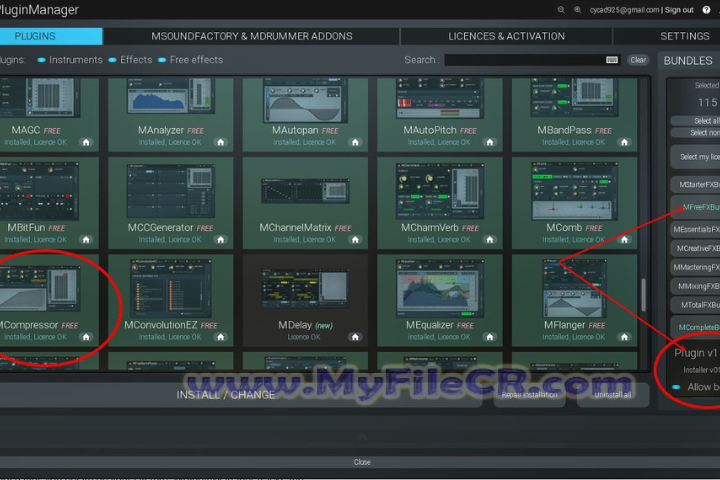Open MSOUNDFACTORY & MDRUMMER ADDONS tab

tap(252, 36)
